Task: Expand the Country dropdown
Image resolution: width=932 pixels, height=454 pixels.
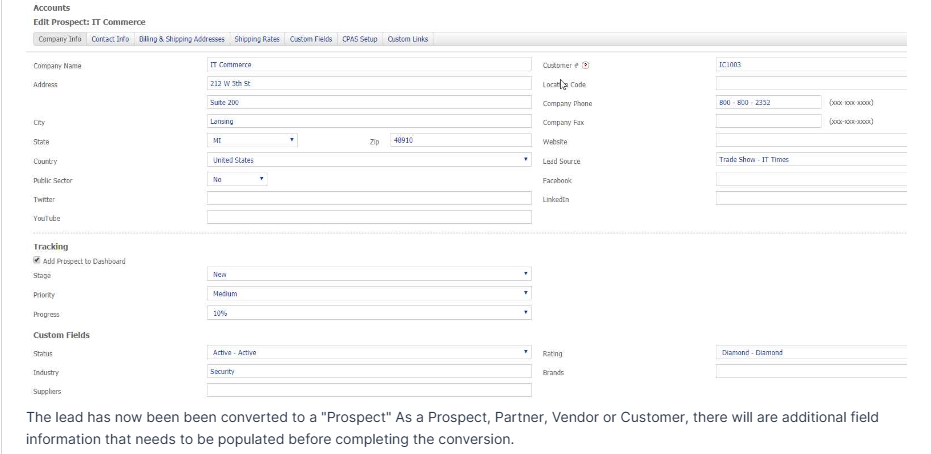Action: pos(368,160)
